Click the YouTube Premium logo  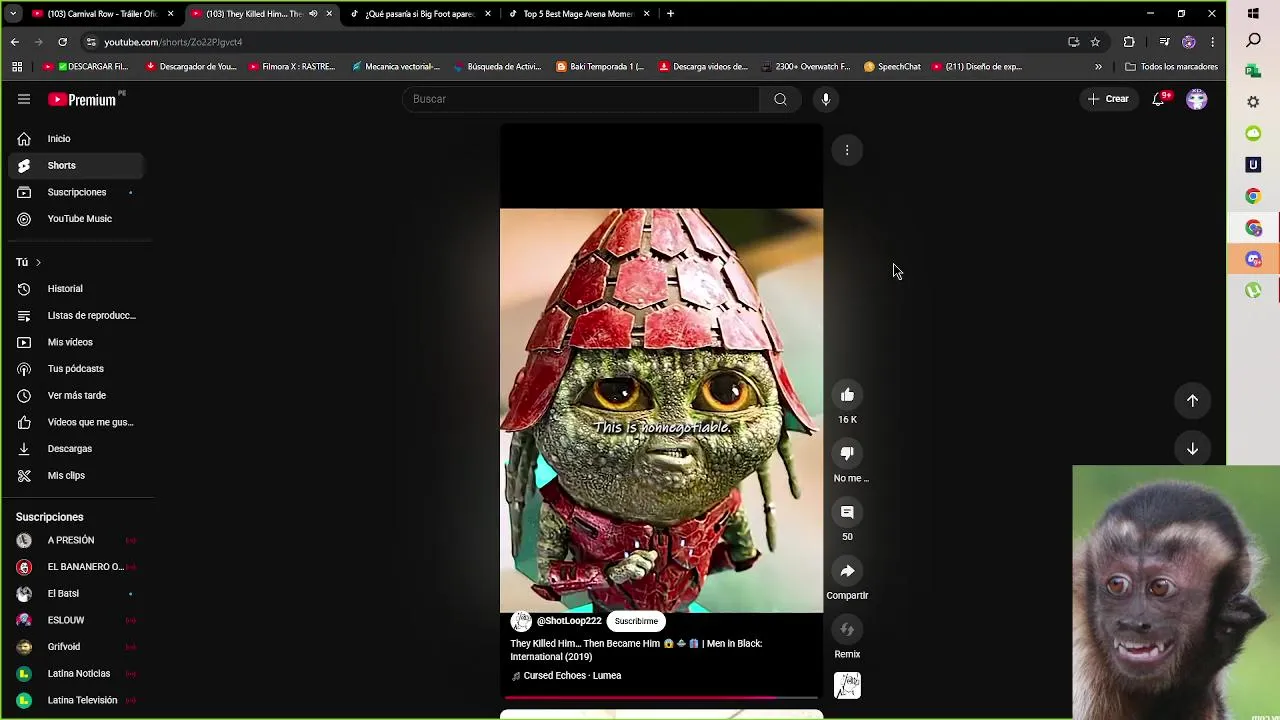(x=82, y=99)
